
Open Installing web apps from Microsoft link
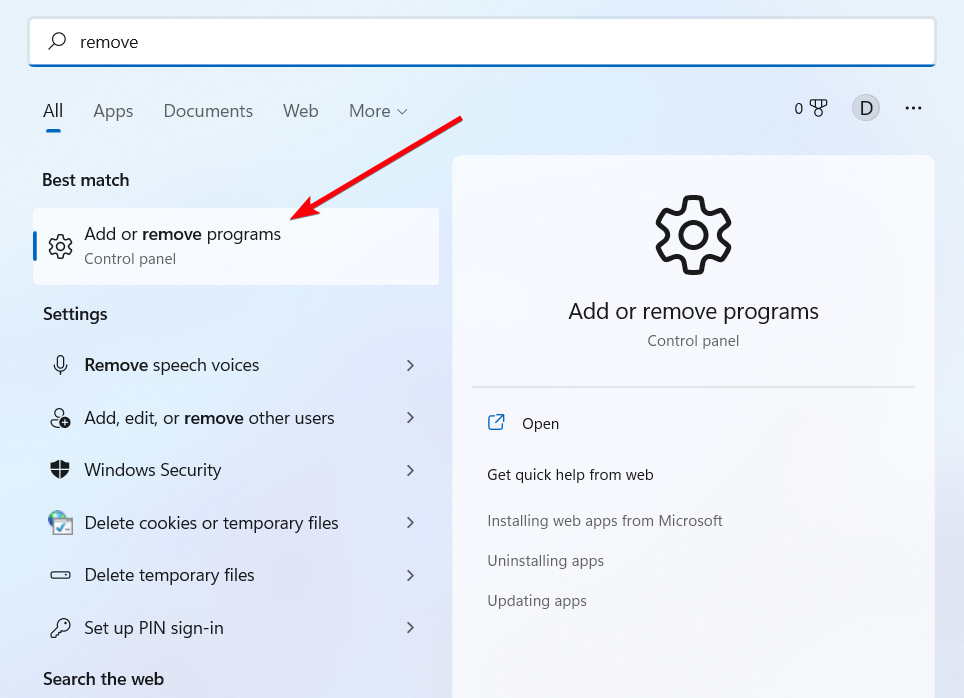tap(604, 521)
